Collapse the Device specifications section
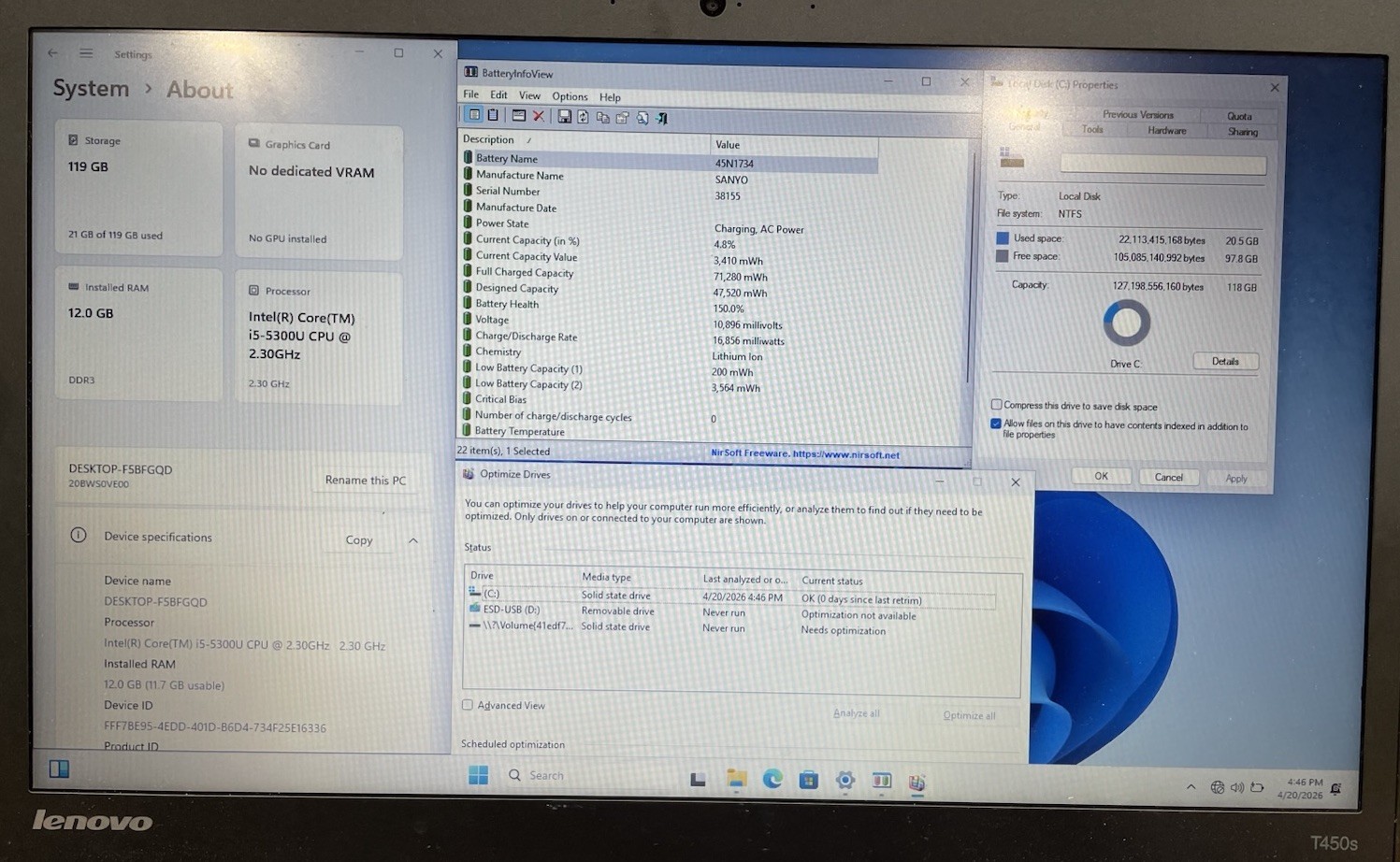Screen dimensions: 1400x862 coord(412,540)
